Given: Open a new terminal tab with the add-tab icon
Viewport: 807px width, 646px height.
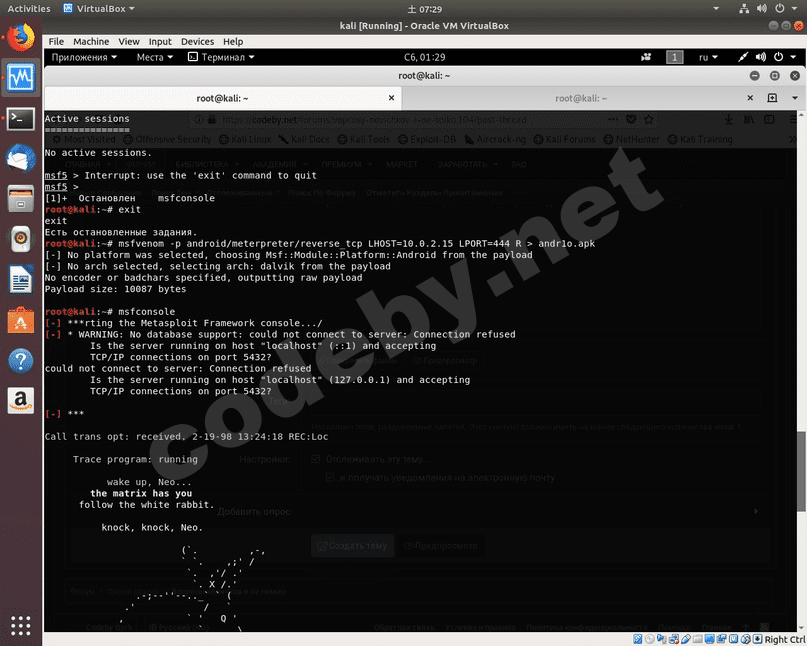Looking at the screenshot, I should pyautogui.click(x=772, y=98).
